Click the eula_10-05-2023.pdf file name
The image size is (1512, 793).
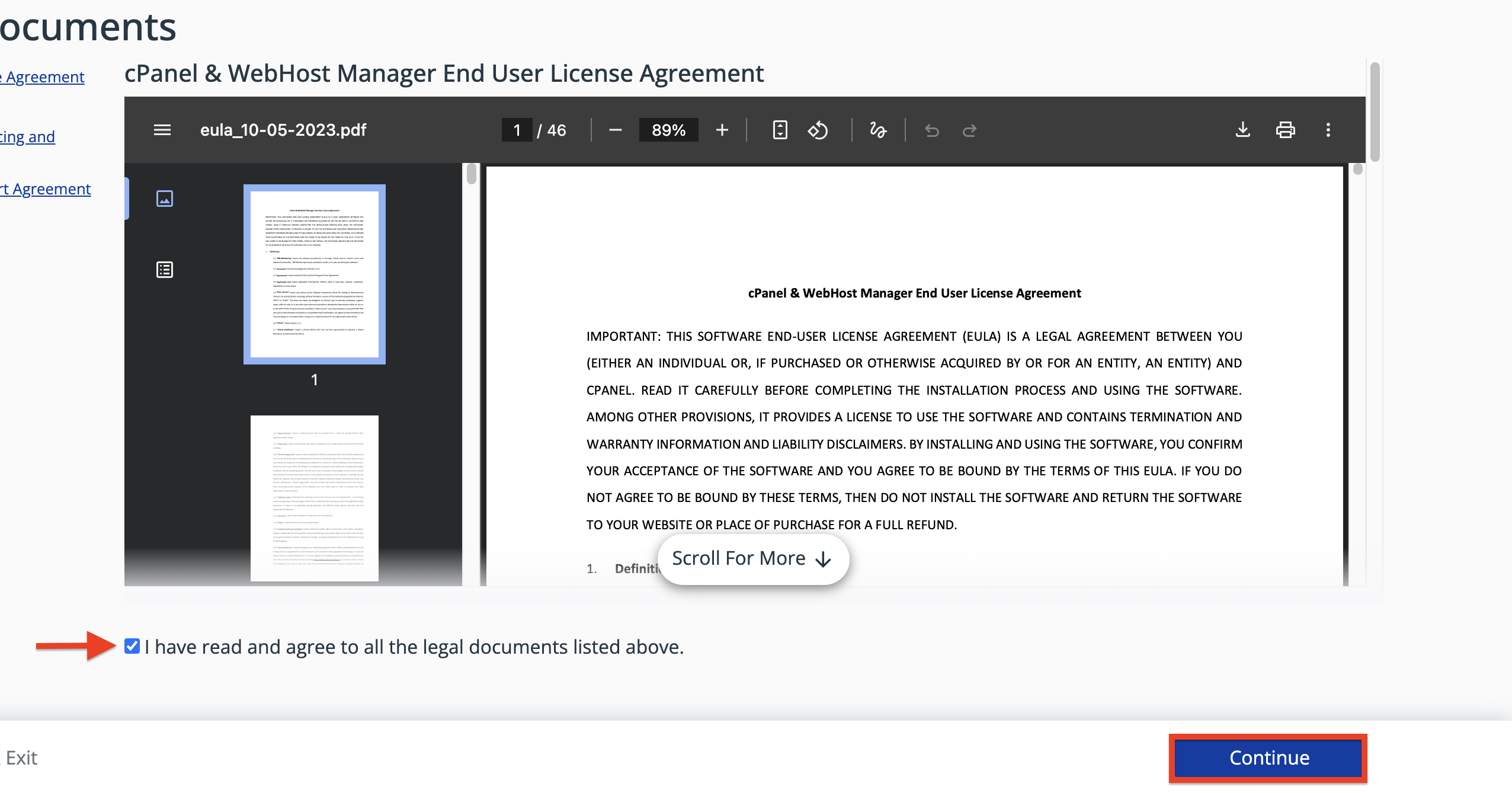click(283, 130)
